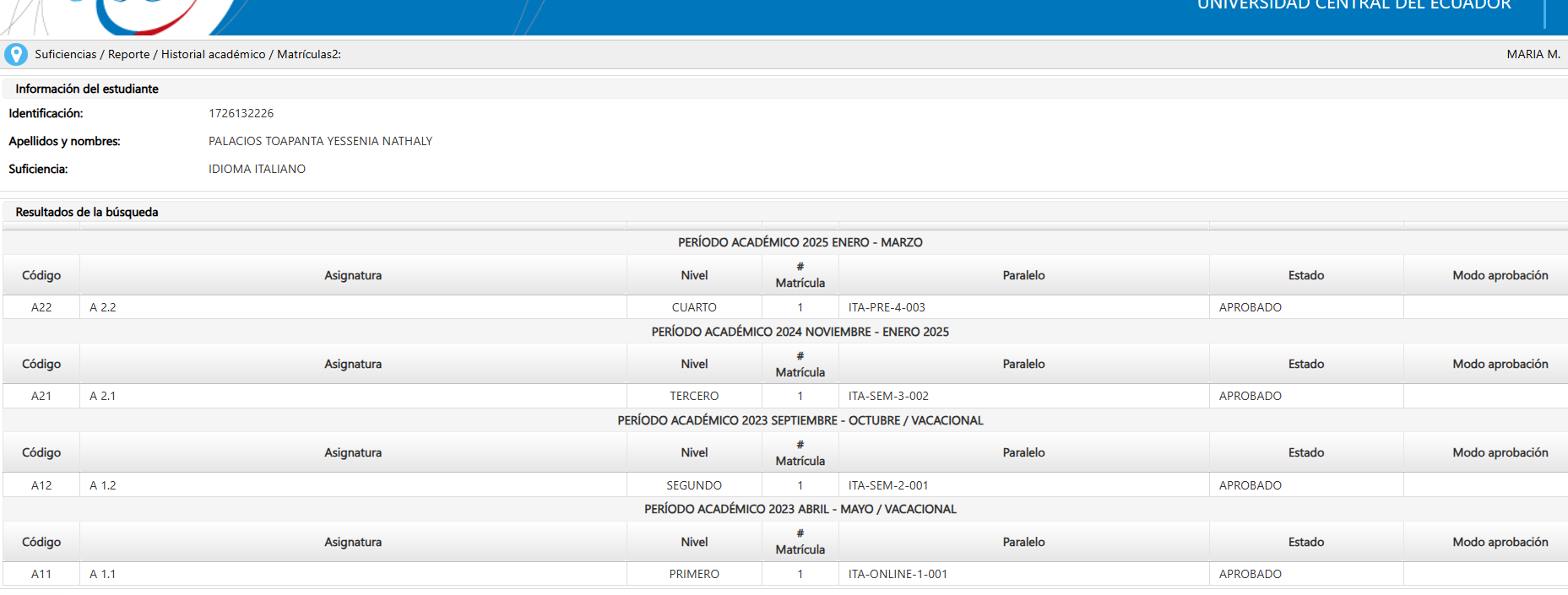Screen dimensions: 1568x595
Task: Click Código header in the 2023 SEPTIEMBRE table
Action: [x=41, y=452]
